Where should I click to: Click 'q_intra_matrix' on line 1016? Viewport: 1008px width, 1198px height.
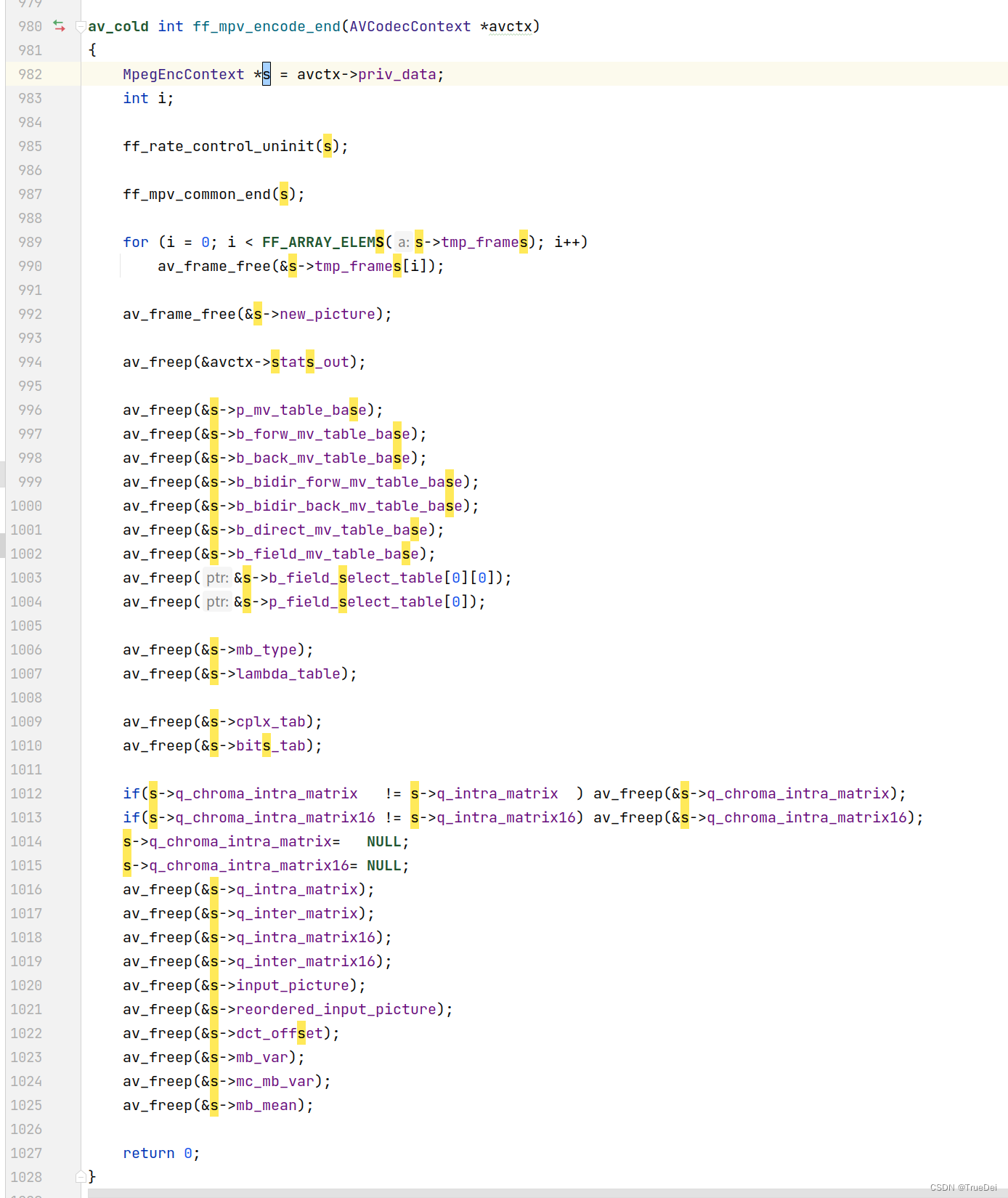(297, 889)
